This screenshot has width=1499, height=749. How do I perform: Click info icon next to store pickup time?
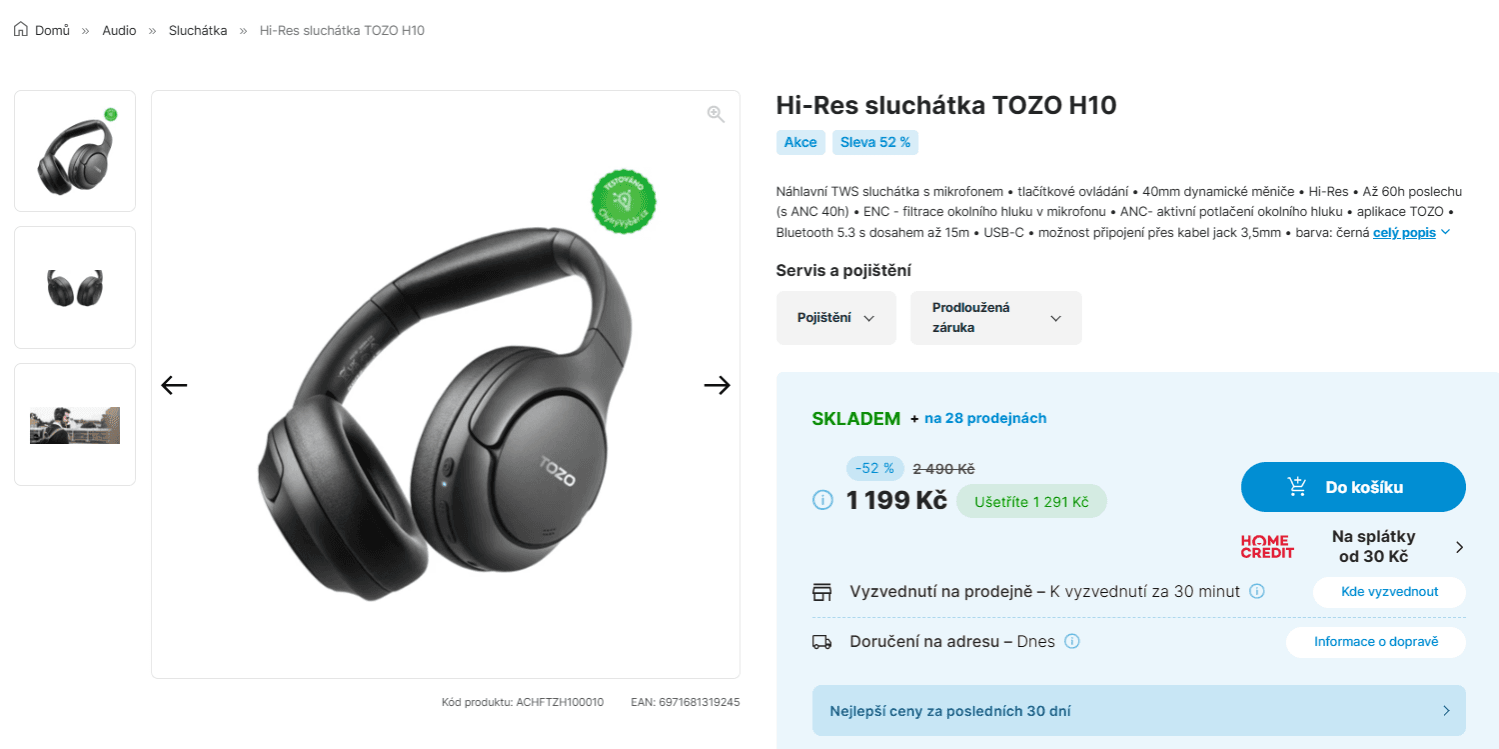(x=1257, y=591)
